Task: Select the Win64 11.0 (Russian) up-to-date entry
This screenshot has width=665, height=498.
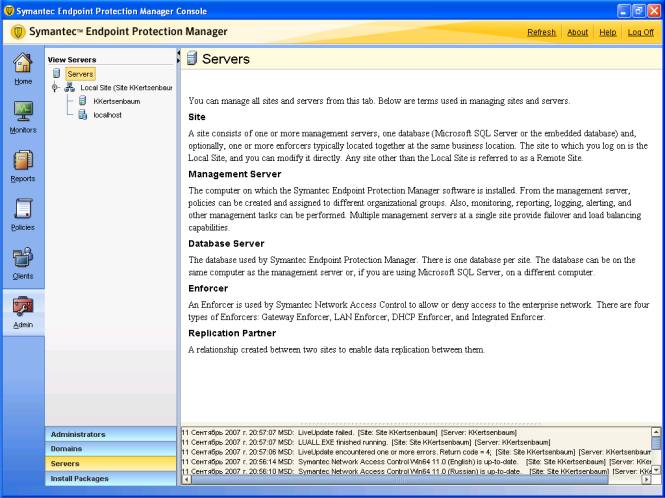Action: 416,471
